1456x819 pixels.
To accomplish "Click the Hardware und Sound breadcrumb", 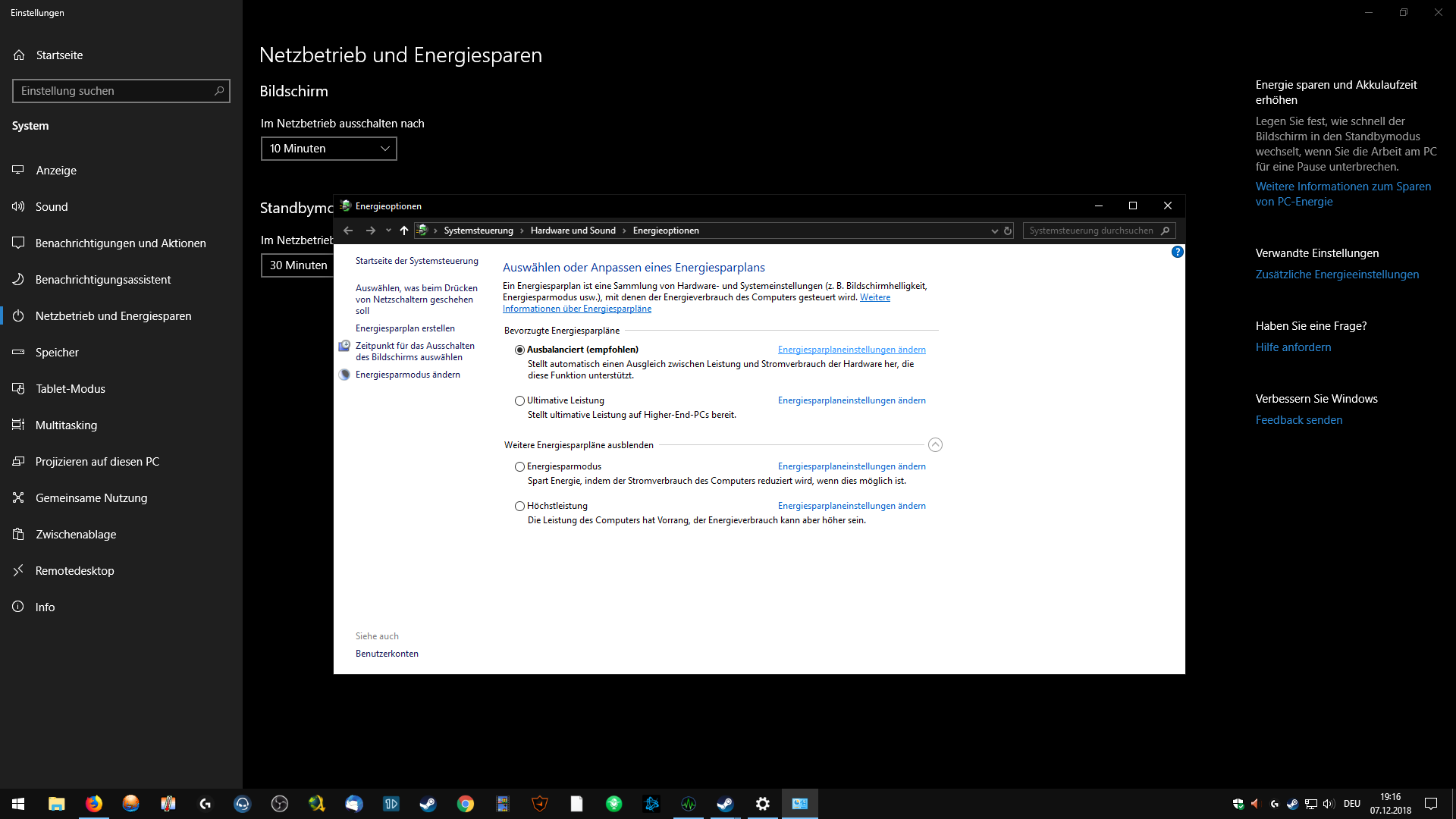I will point(573,231).
